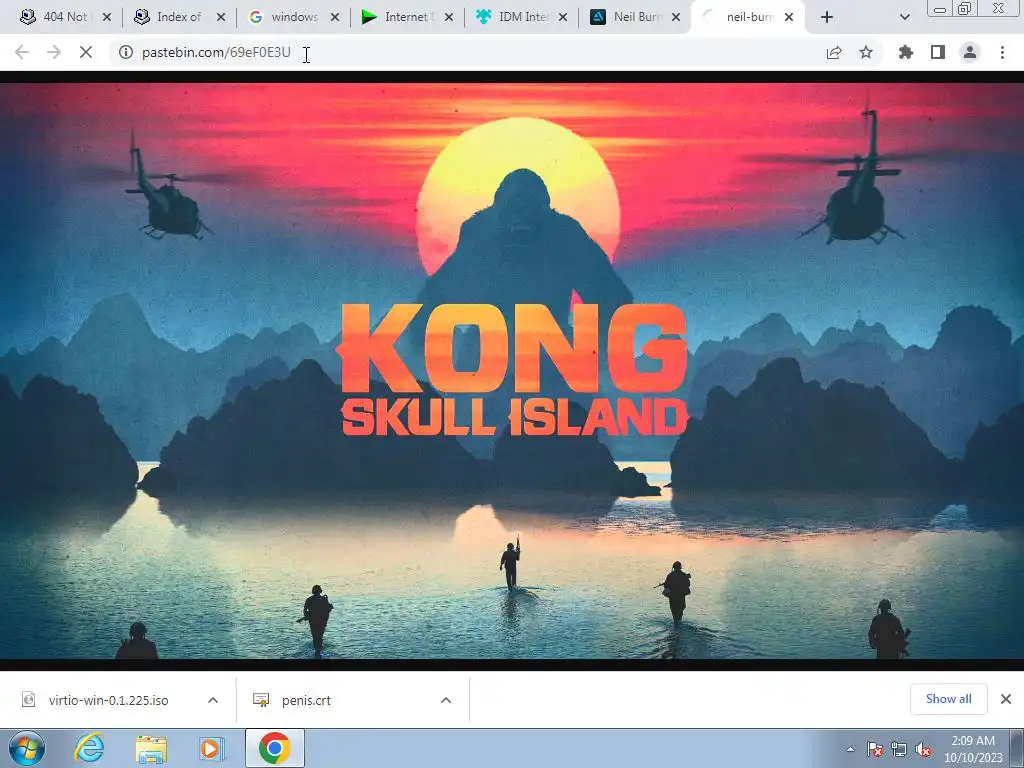Image resolution: width=1024 pixels, height=768 pixels.
Task: View site information icon in address bar
Action: (125, 52)
